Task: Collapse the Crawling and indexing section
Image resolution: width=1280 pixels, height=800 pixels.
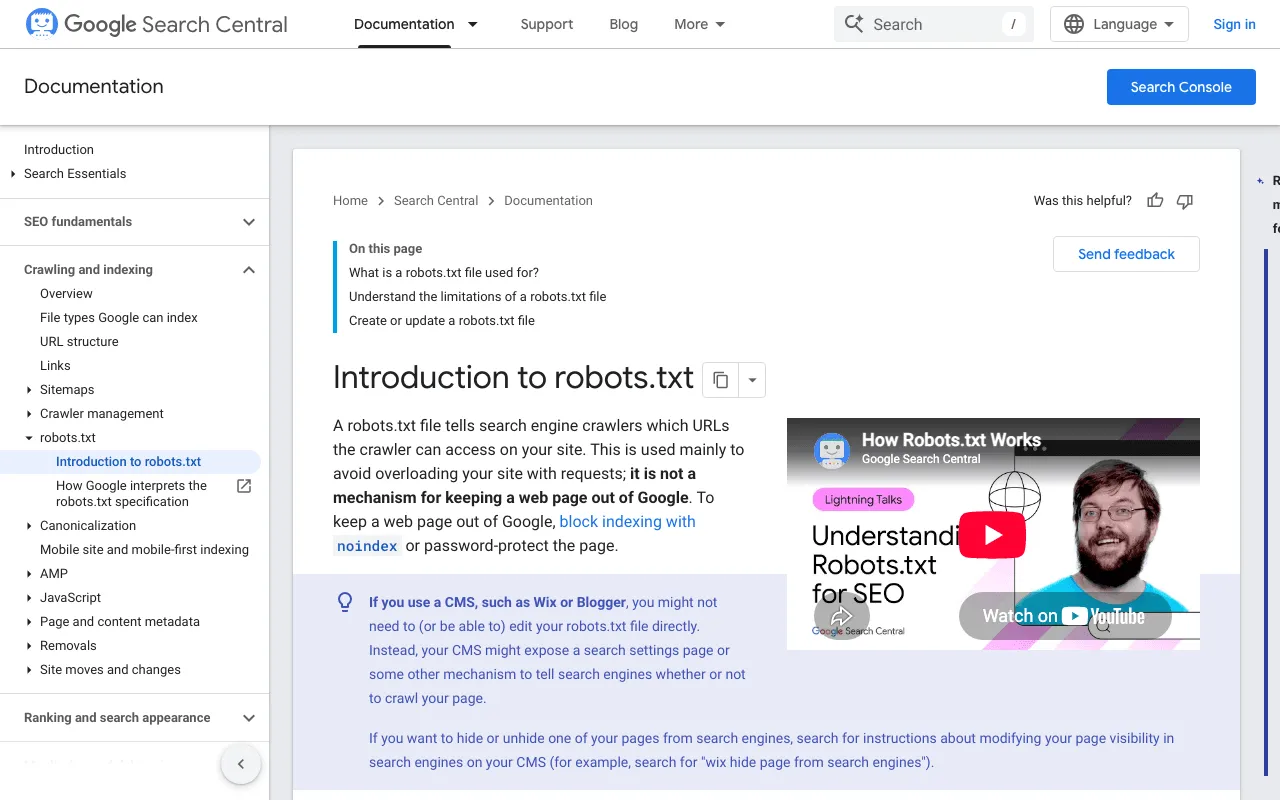Action: (x=249, y=270)
